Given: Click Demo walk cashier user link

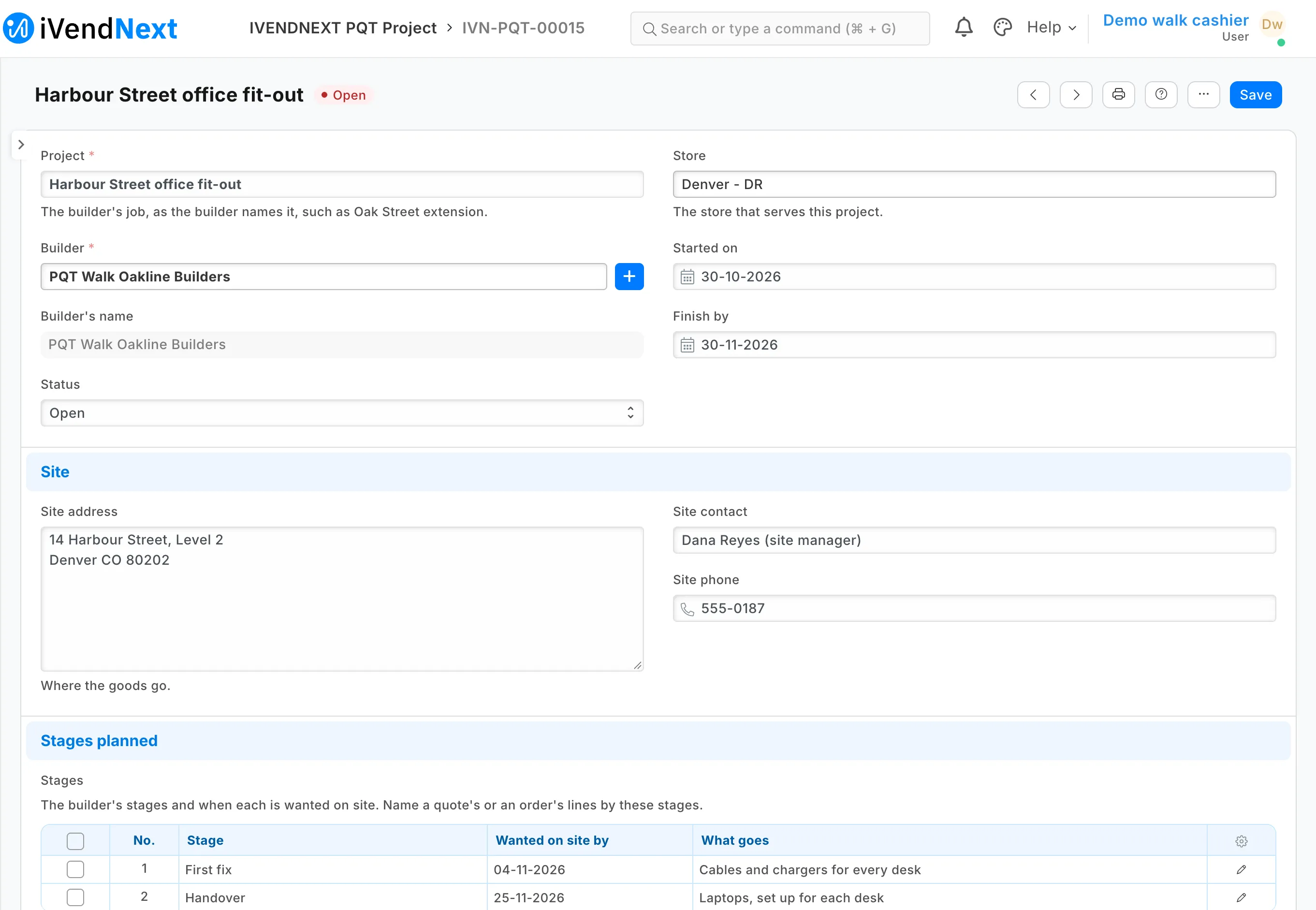Looking at the screenshot, I should (x=1175, y=20).
